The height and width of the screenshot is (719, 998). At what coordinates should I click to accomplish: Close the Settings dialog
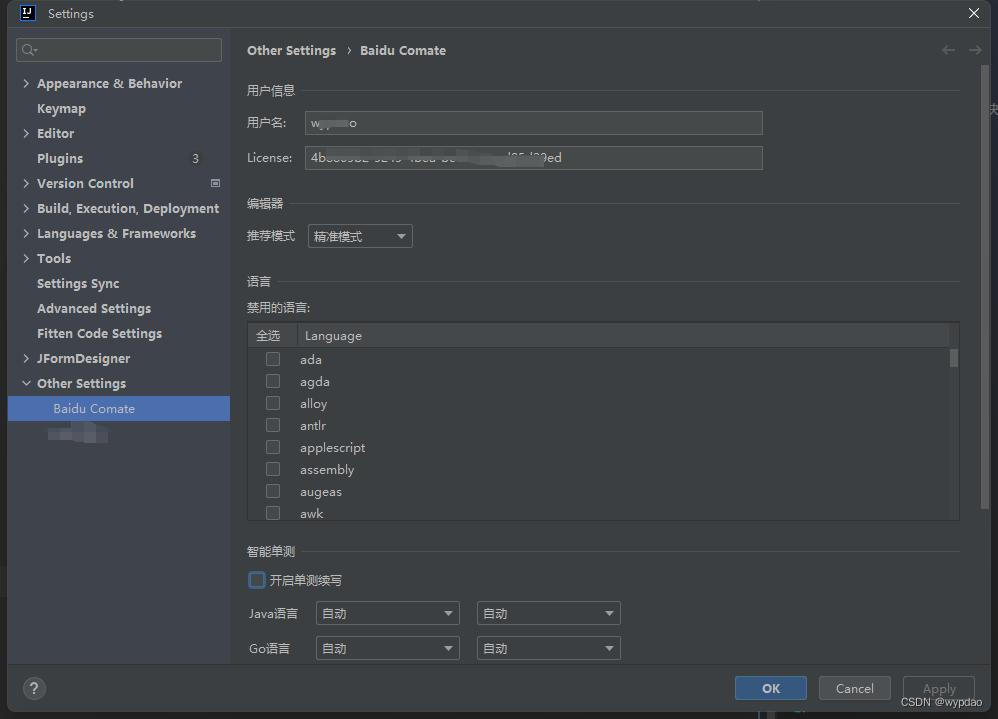click(973, 13)
